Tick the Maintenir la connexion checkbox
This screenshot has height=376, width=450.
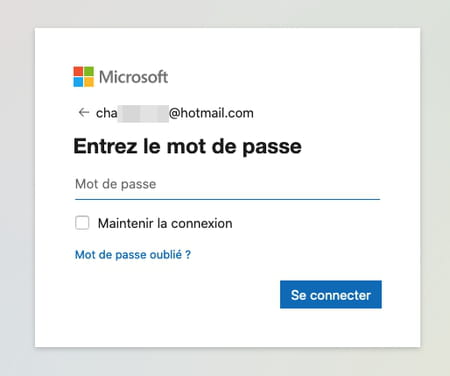coord(82,223)
